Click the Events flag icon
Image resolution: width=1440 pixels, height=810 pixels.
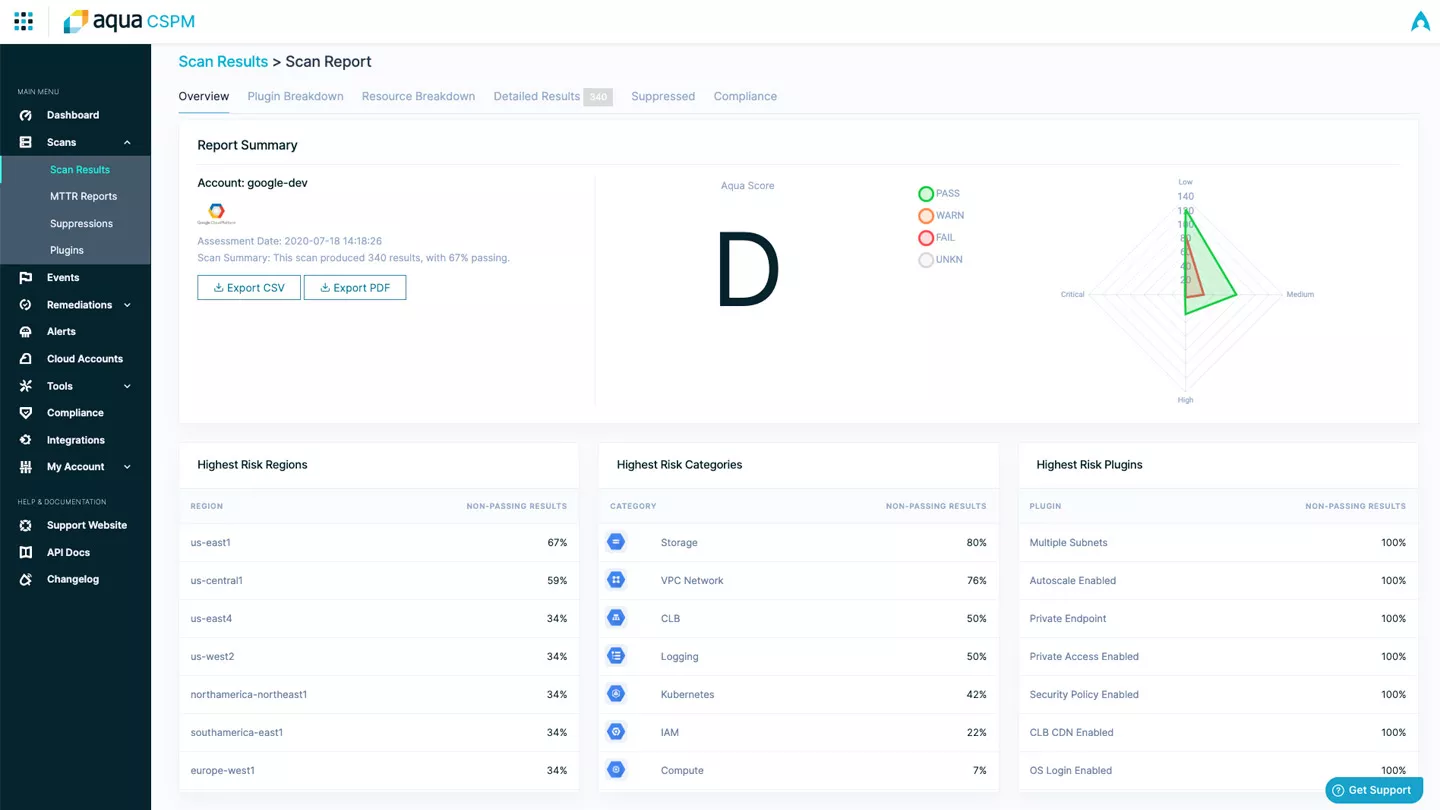tap(26, 278)
